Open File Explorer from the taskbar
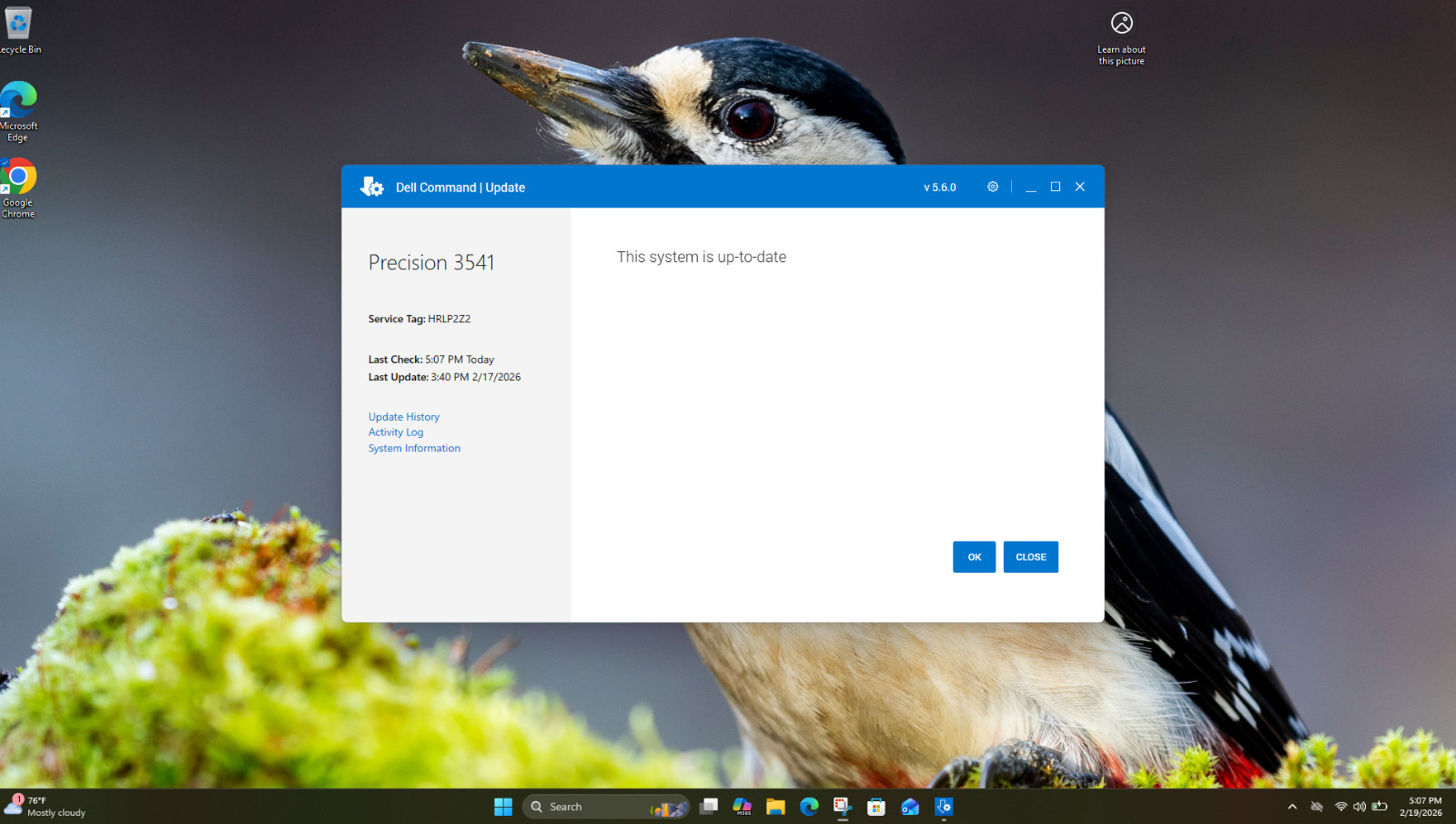This screenshot has height=824, width=1456. point(775,807)
